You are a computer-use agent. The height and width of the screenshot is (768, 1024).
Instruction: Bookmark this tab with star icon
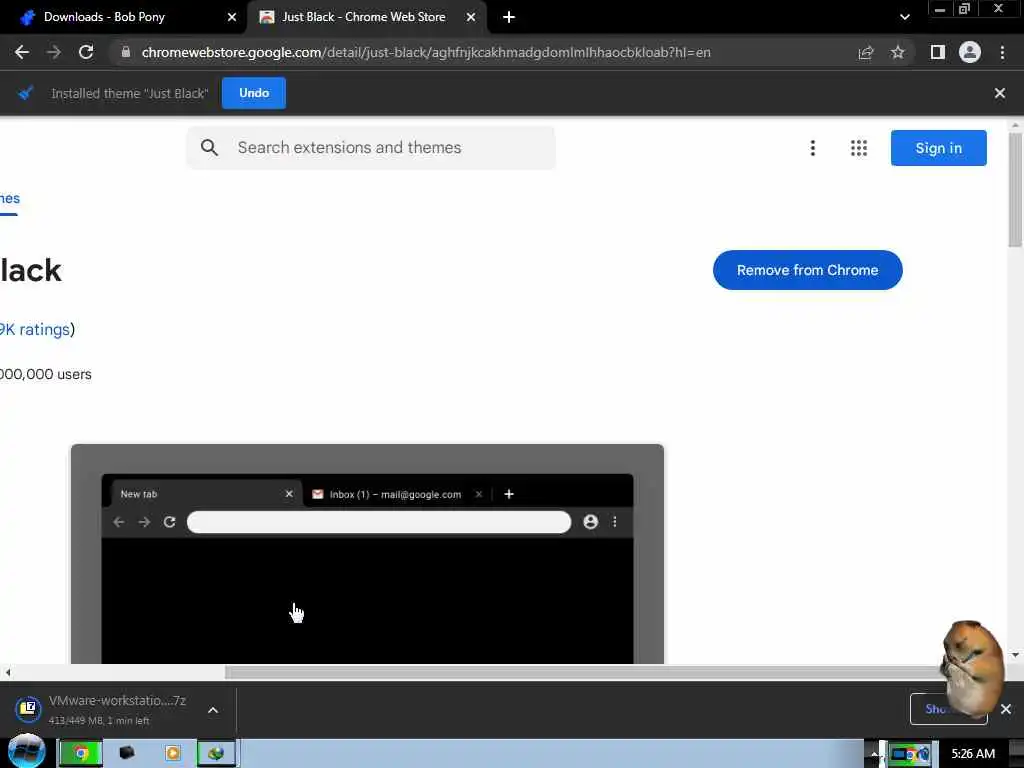tap(898, 52)
